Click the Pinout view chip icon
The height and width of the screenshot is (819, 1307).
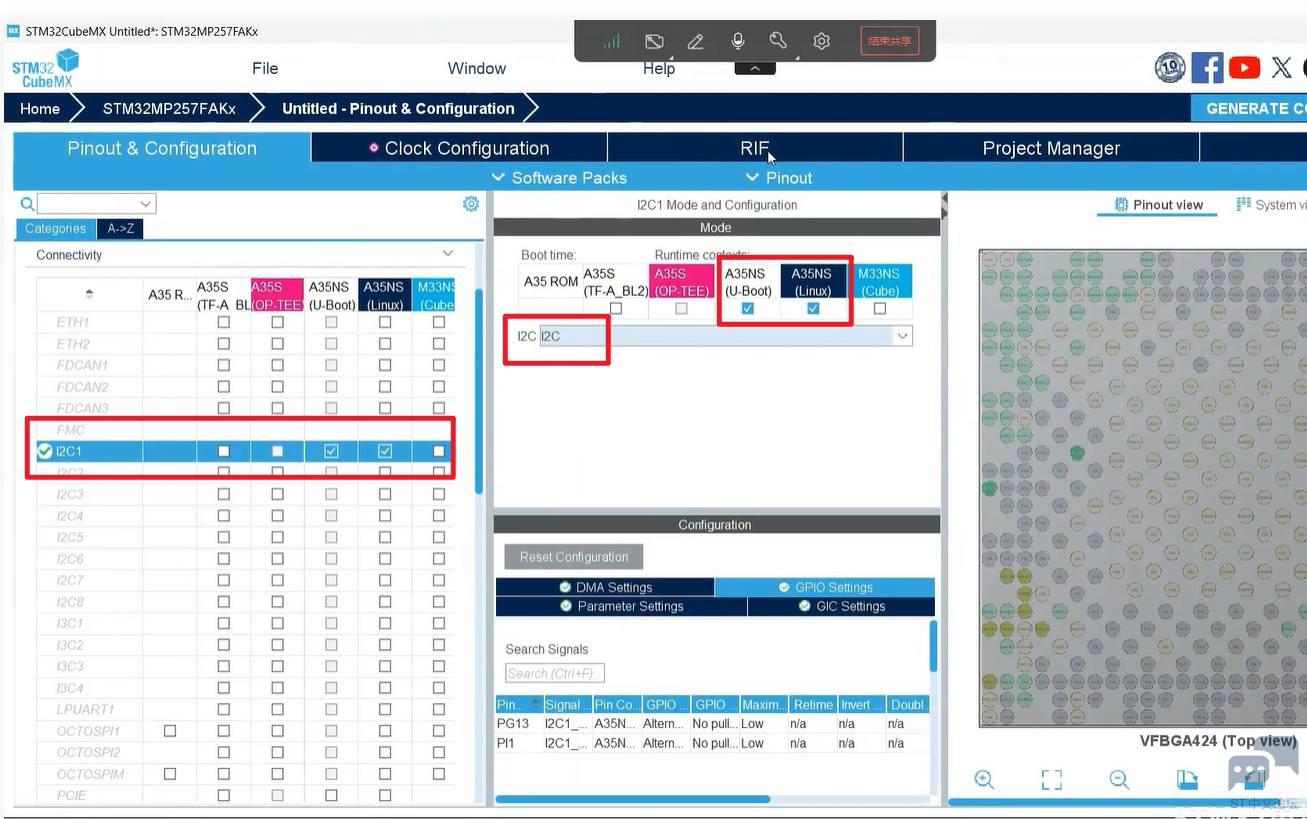(x=1121, y=204)
